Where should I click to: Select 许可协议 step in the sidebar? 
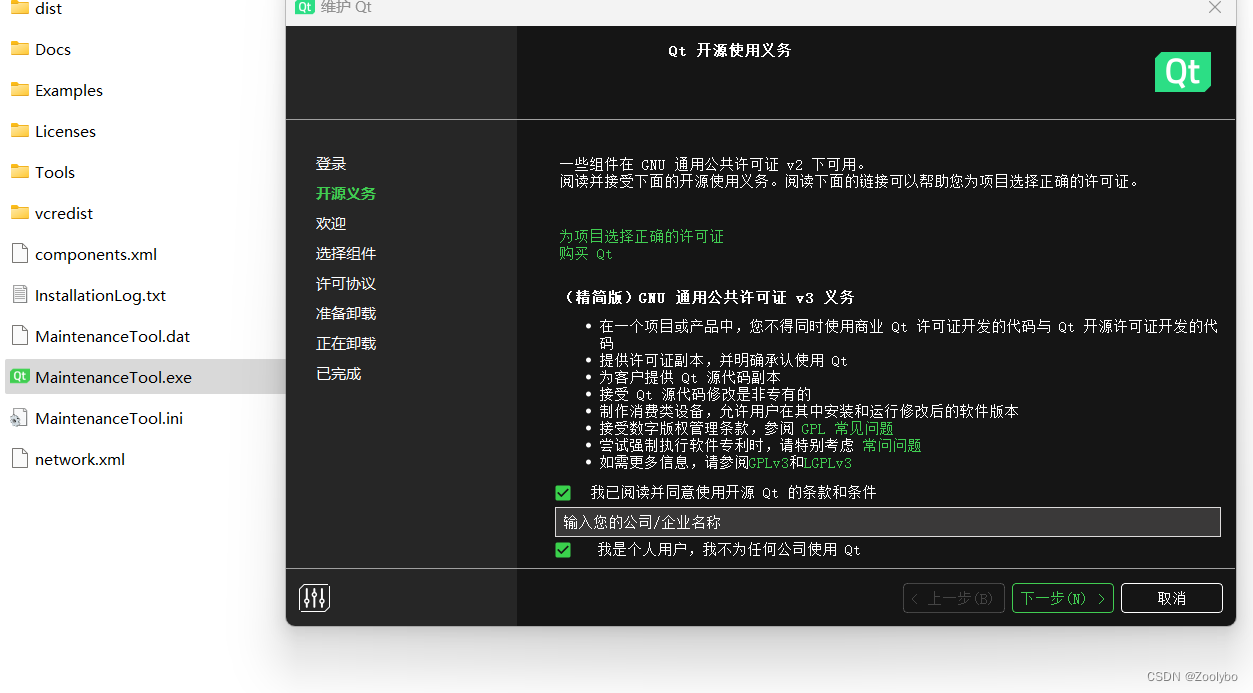(x=345, y=283)
